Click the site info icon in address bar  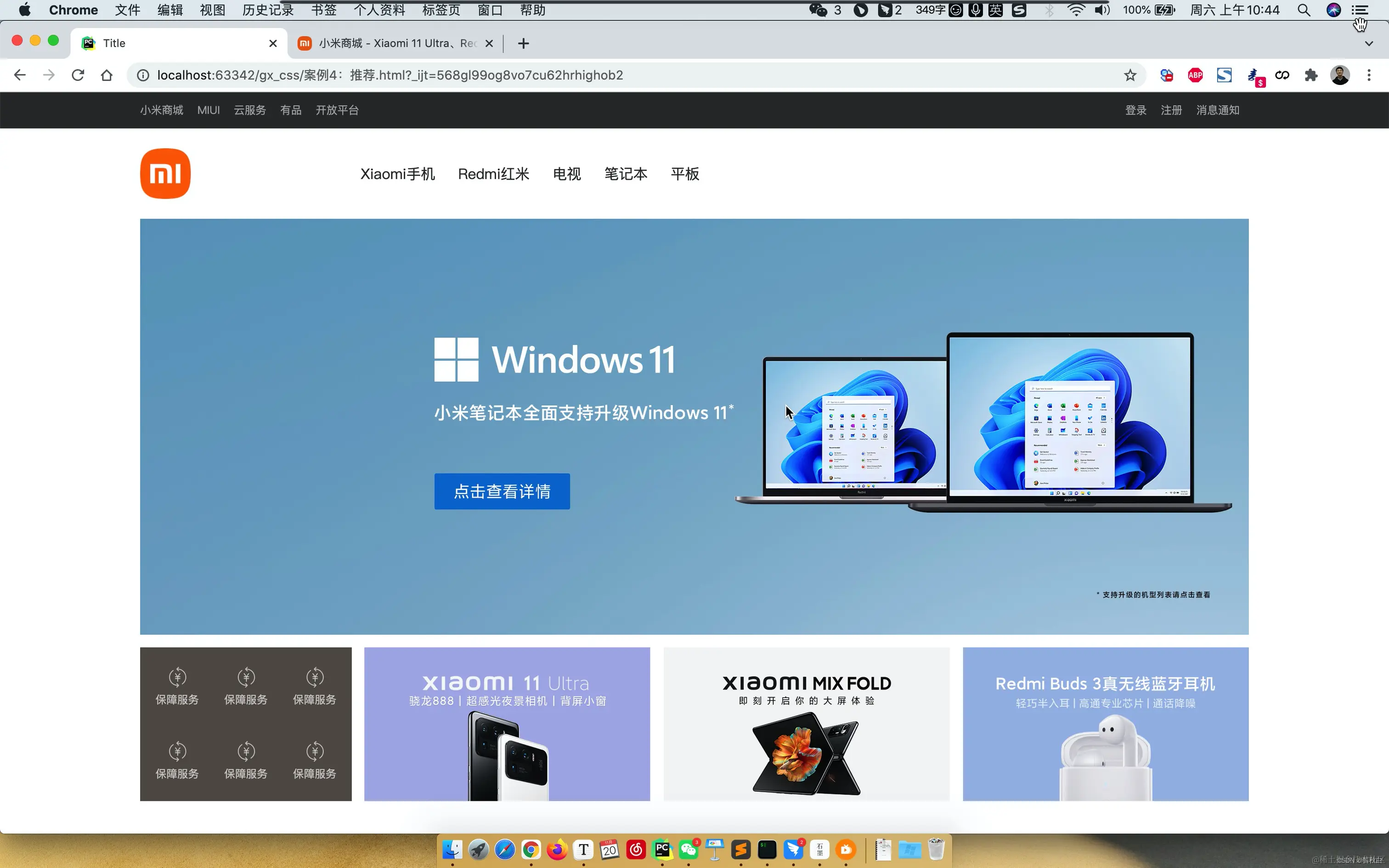click(141, 74)
